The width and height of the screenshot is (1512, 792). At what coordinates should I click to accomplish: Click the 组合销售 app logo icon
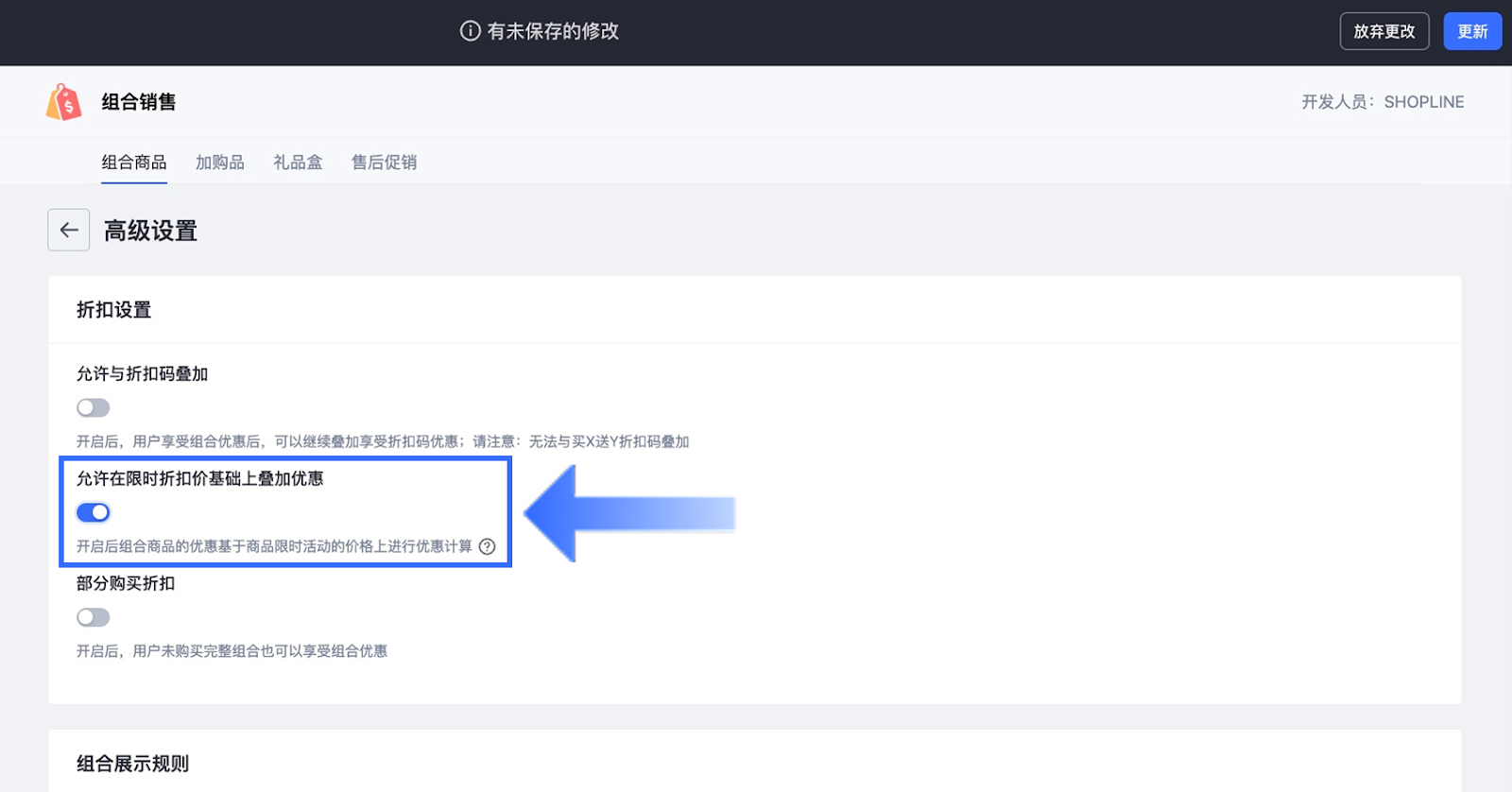coord(64,102)
